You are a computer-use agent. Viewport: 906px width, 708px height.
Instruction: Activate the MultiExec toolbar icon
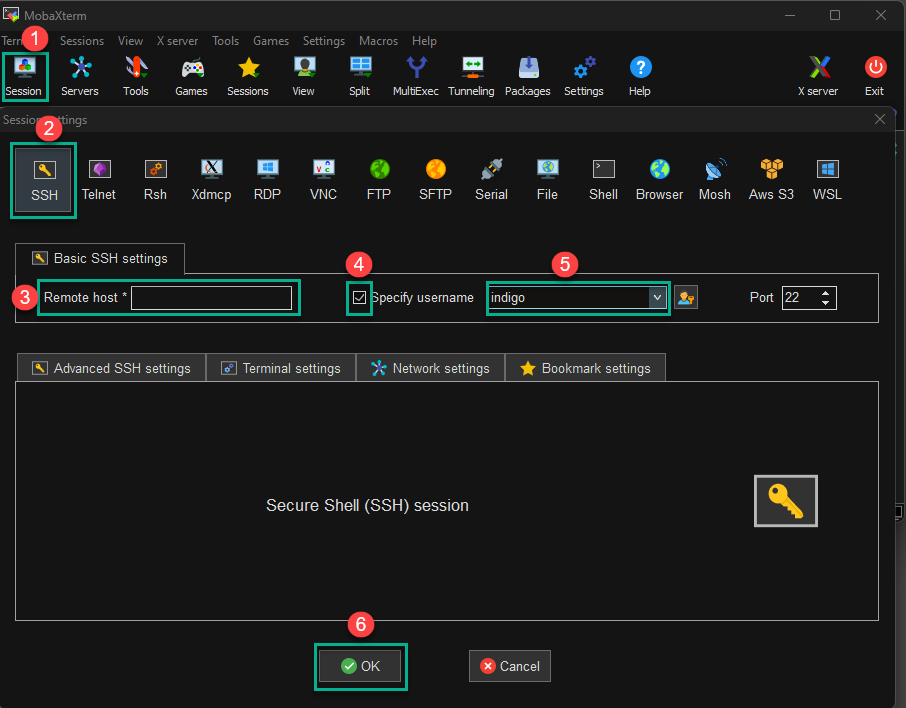tap(415, 76)
